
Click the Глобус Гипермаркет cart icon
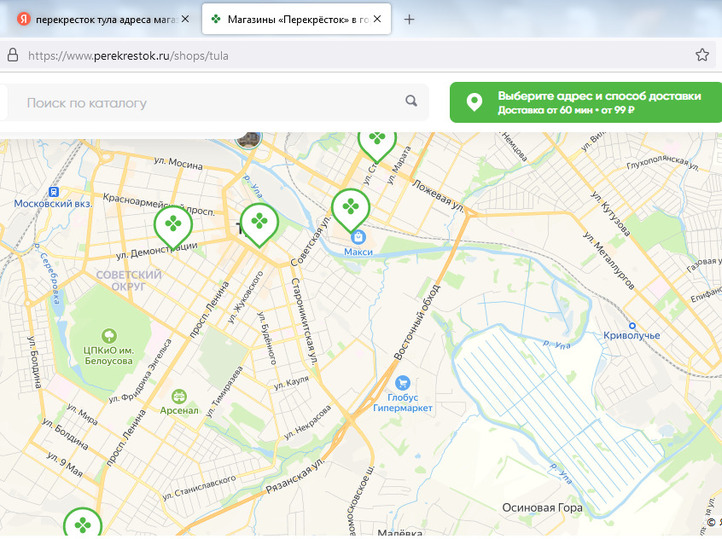click(x=402, y=383)
